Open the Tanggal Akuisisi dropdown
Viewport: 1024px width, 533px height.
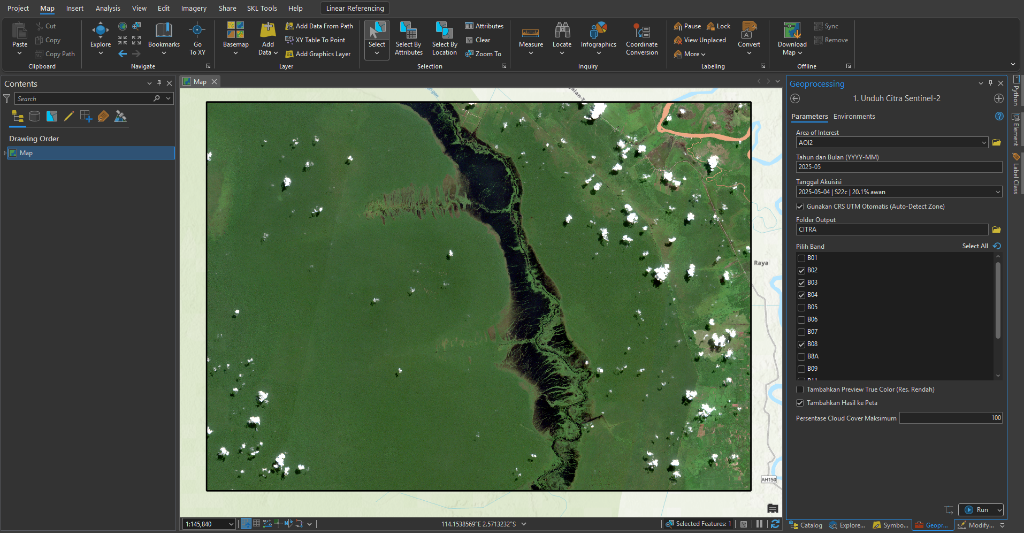point(997,192)
